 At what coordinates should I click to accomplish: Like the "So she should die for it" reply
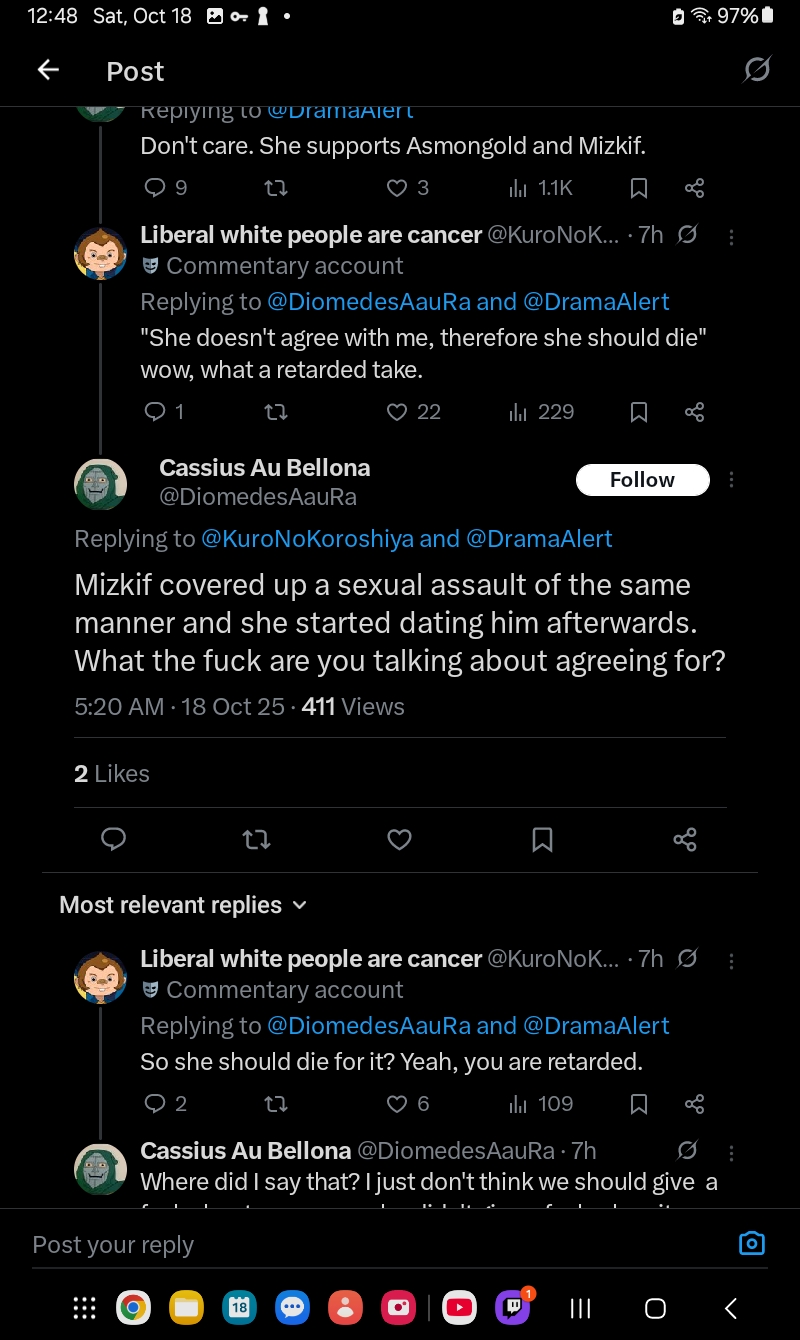point(408,1104)
